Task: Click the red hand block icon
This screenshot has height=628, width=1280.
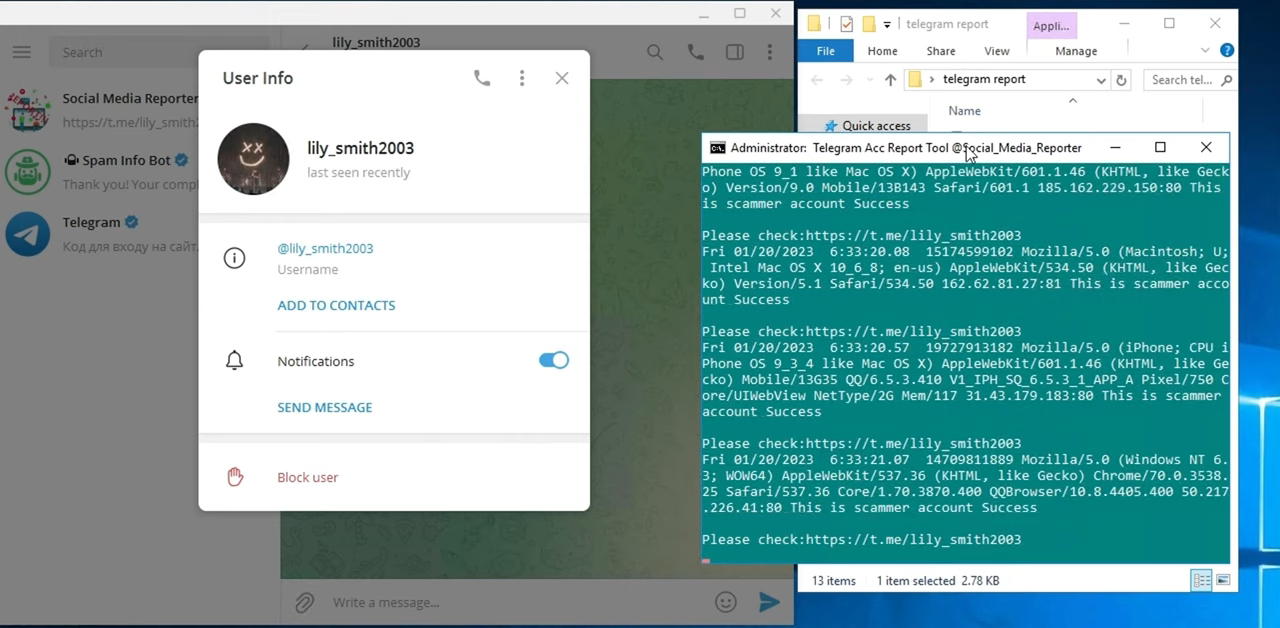Action: [x=235, y=477]
